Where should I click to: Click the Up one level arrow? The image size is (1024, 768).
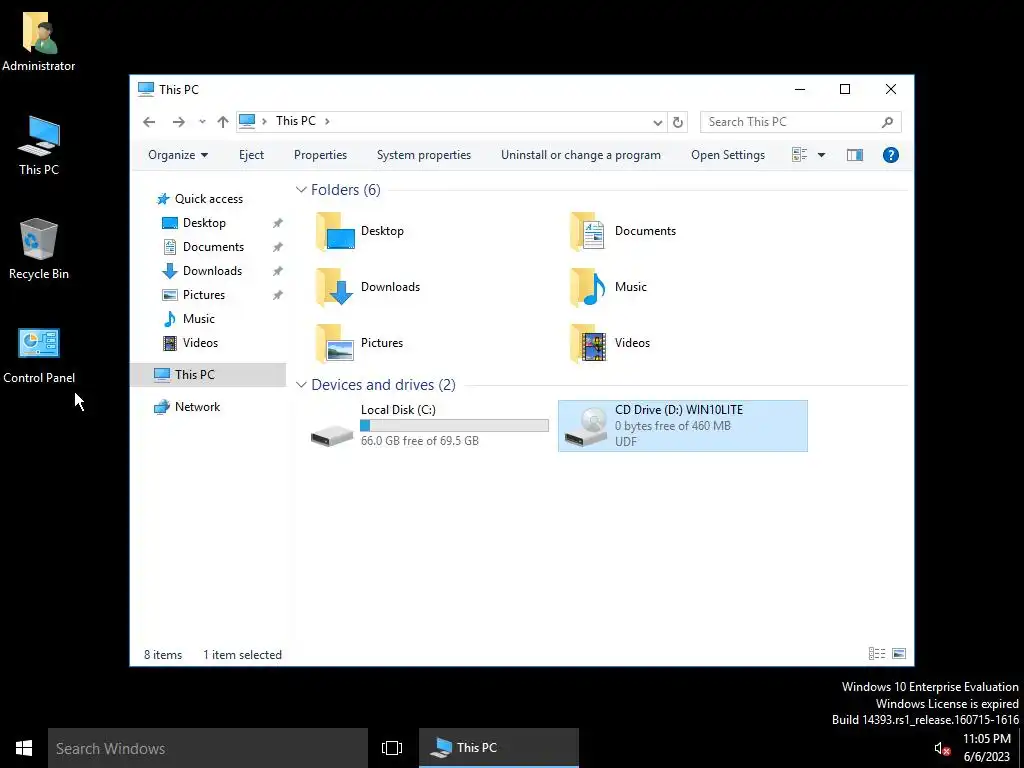click(x=223, y=121)
